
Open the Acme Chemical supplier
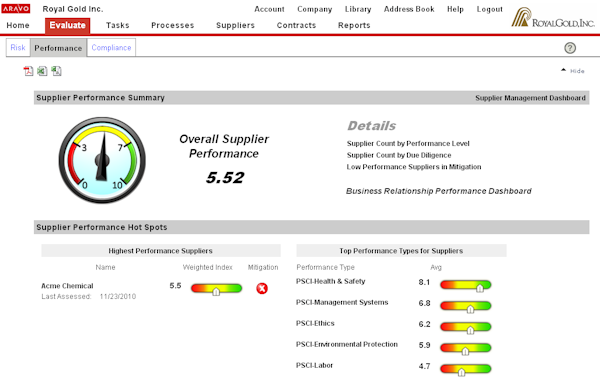67,286
